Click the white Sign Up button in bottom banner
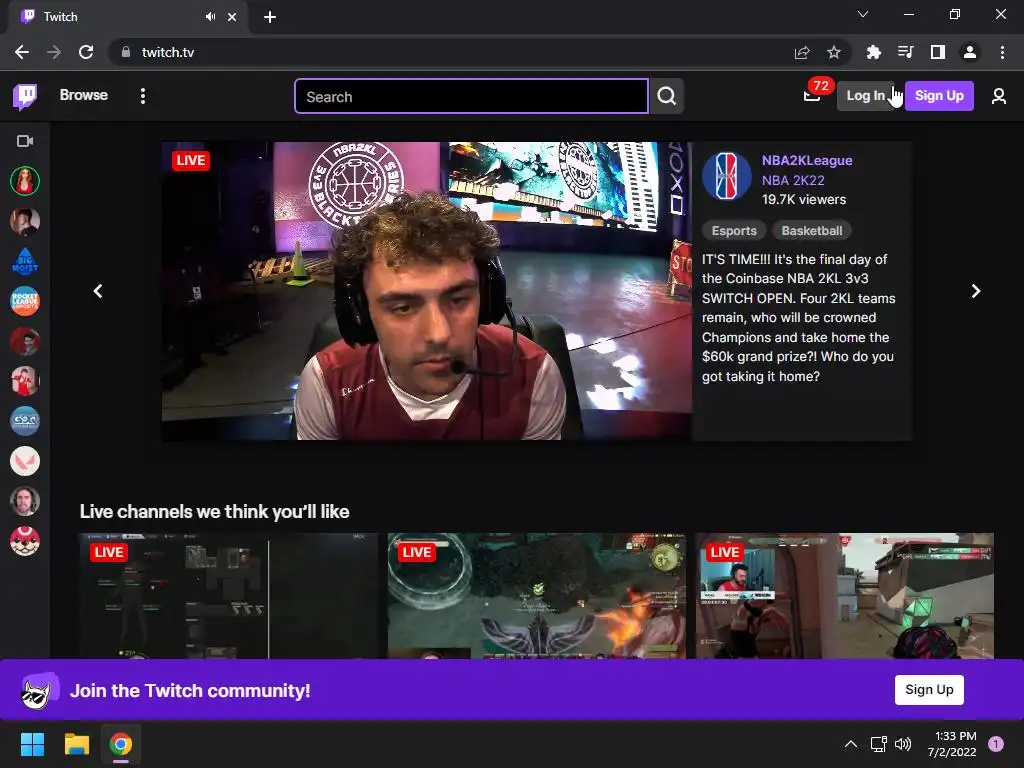 click(929, 690)
